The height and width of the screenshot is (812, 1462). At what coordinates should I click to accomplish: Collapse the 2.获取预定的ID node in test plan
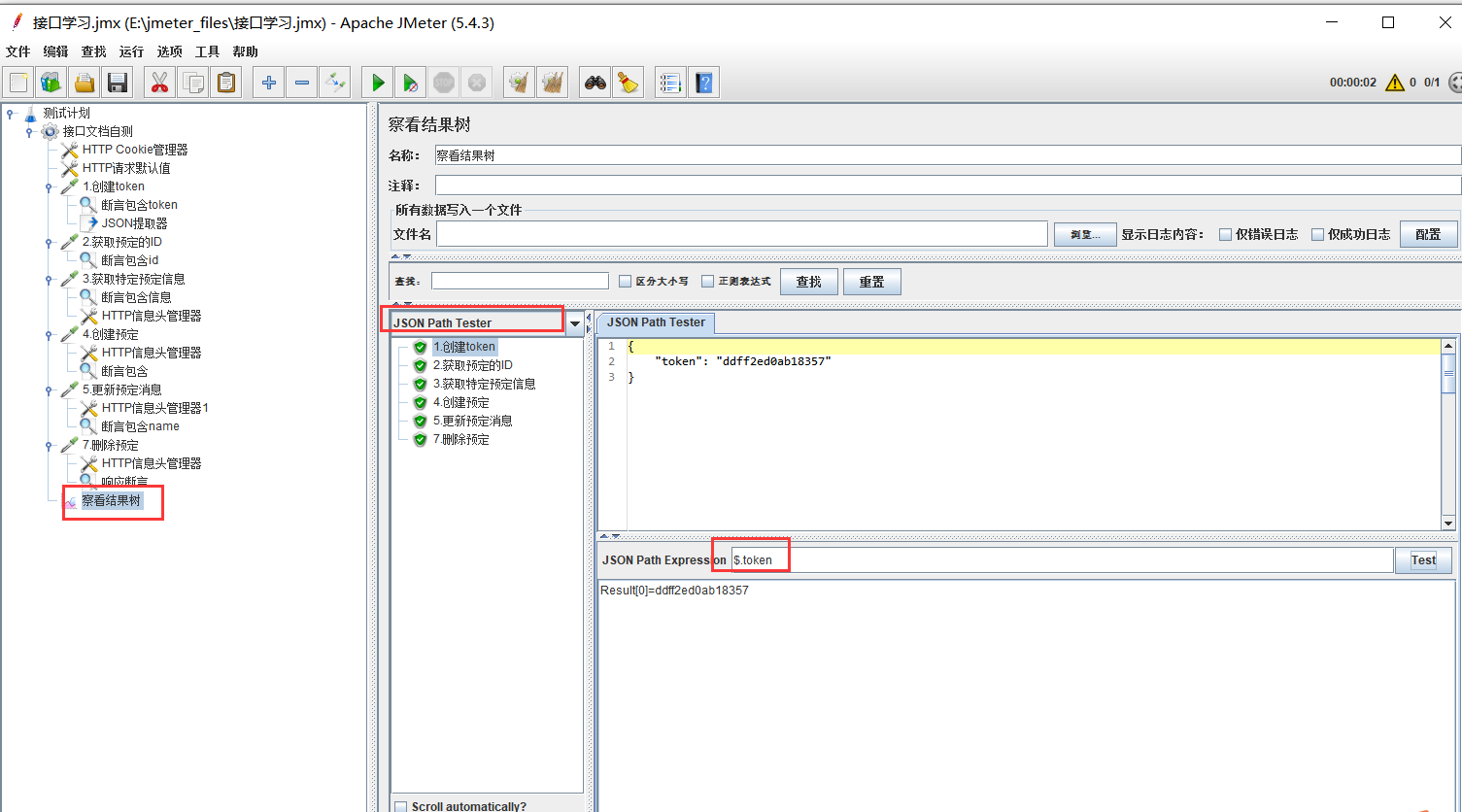coord(50,243)
